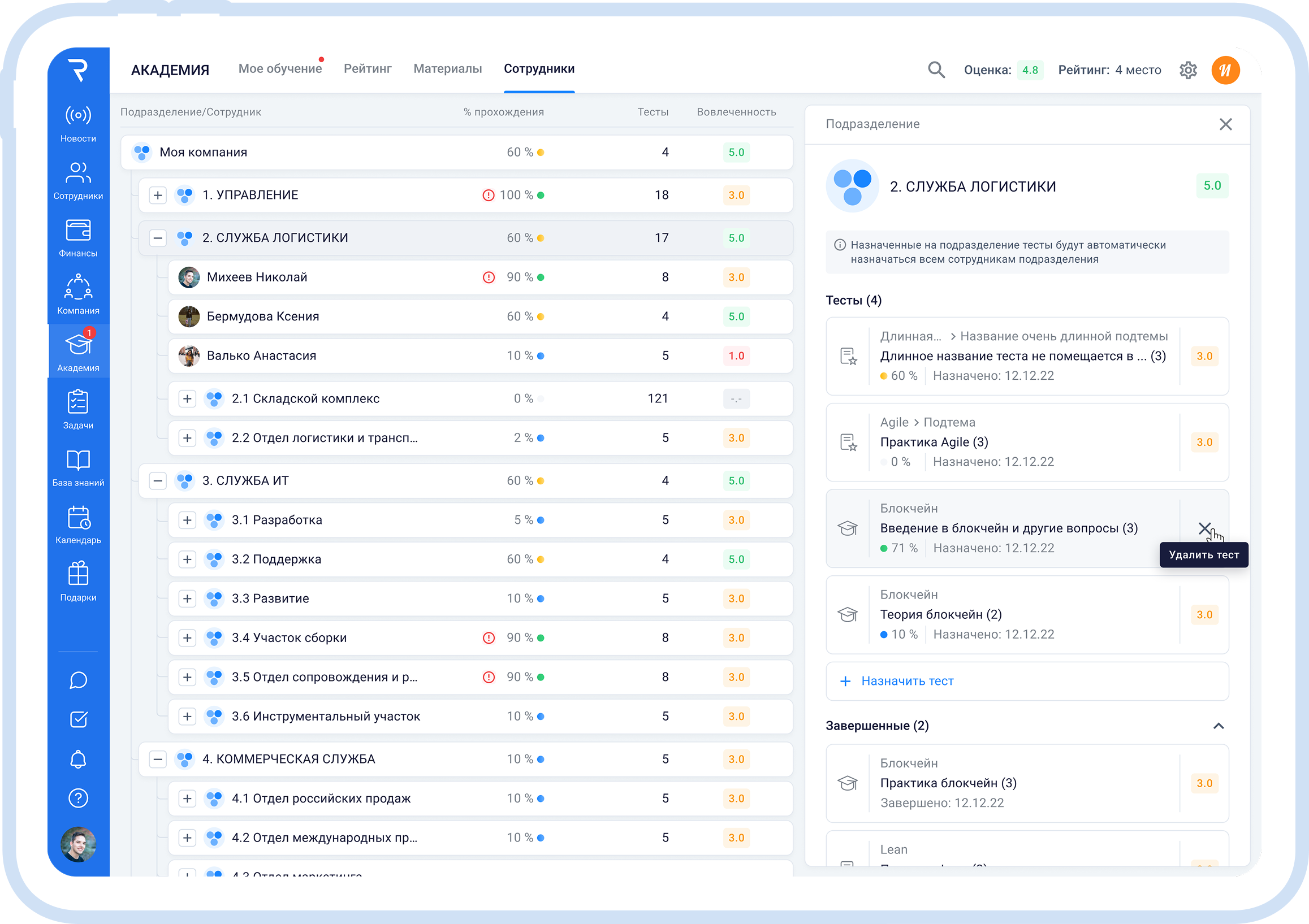Expand 2.2 Отдел логистики и трансп…
The image size is (1309, 924).
click(187, 438)
